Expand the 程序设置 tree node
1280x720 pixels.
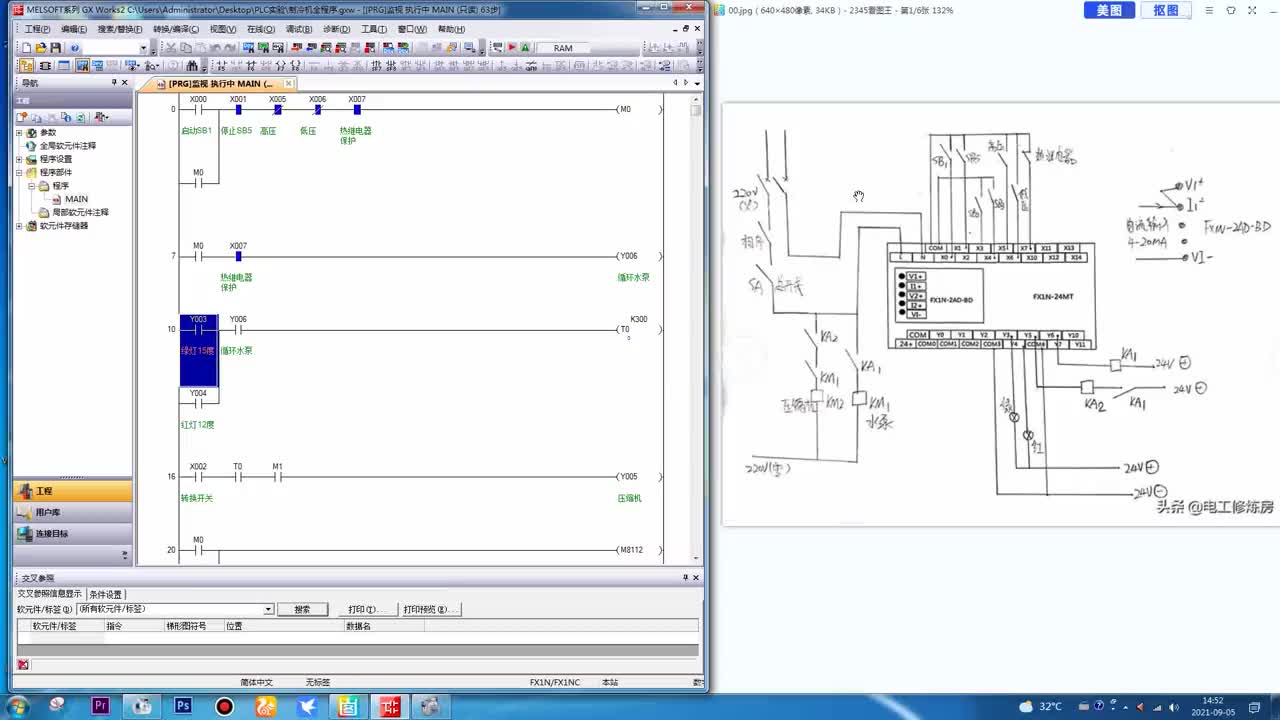tap(19, 159)
